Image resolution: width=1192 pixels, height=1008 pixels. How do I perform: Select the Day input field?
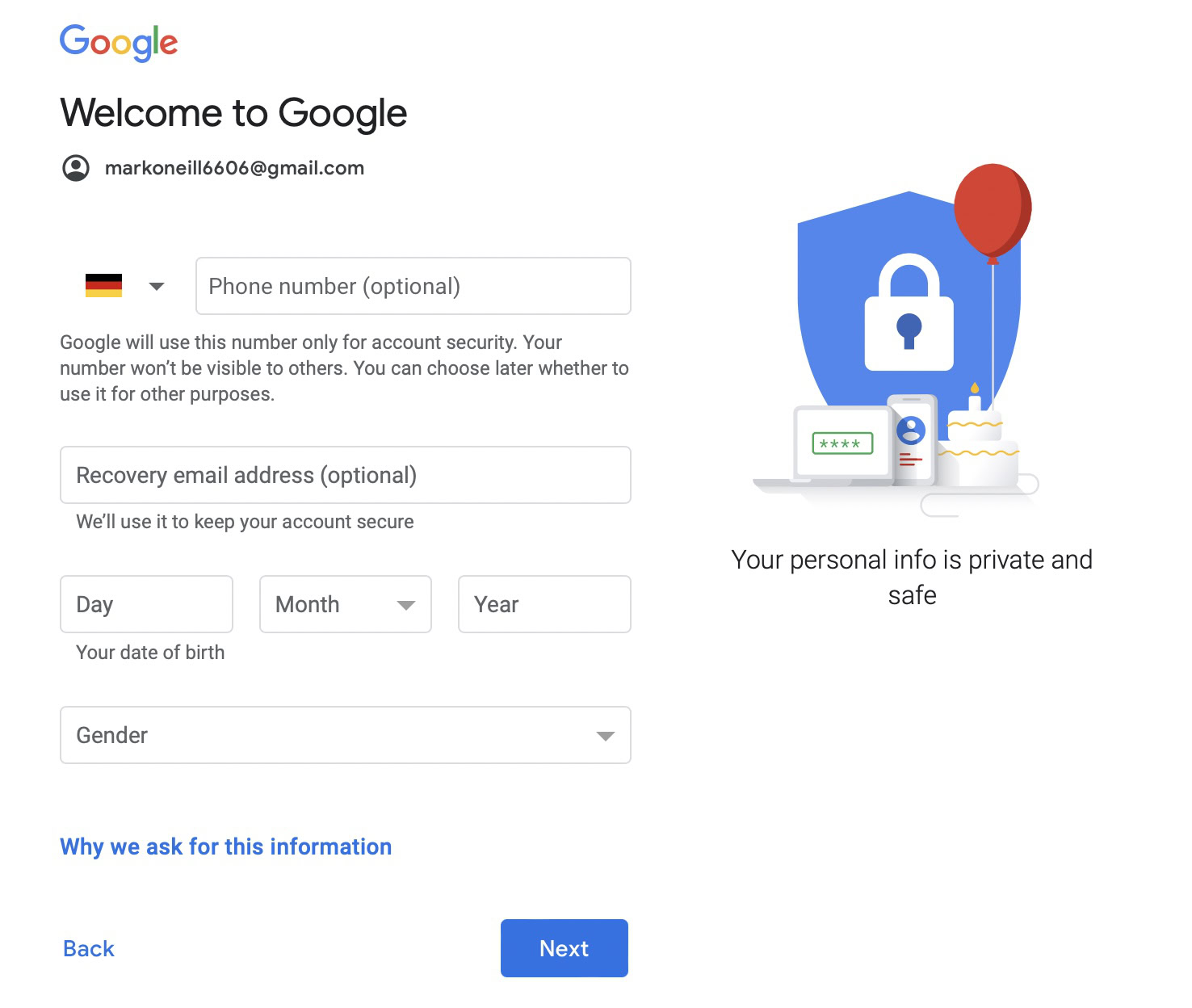click(x=146, y=604)
